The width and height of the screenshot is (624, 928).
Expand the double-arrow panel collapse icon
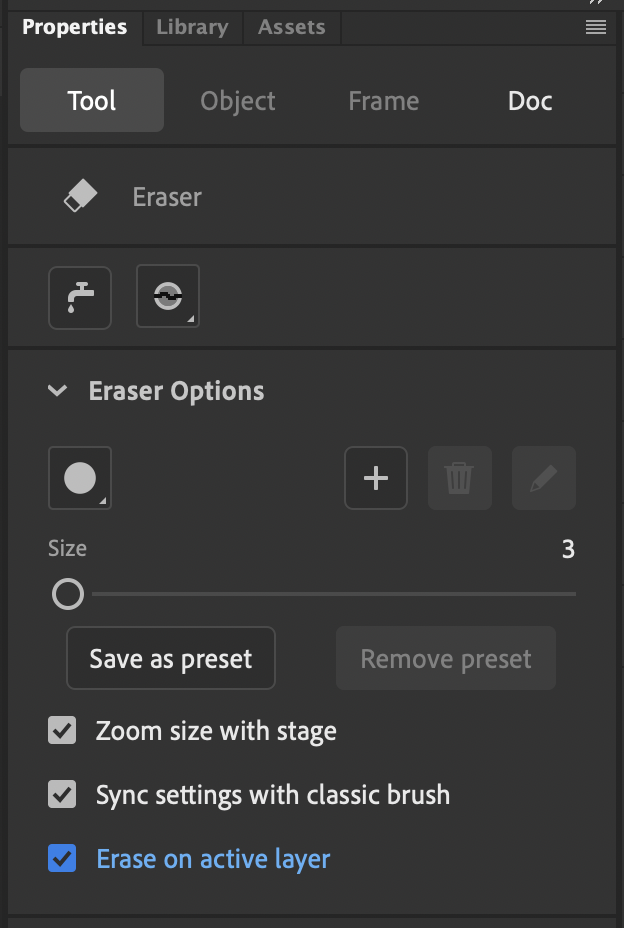click(596, 4)
